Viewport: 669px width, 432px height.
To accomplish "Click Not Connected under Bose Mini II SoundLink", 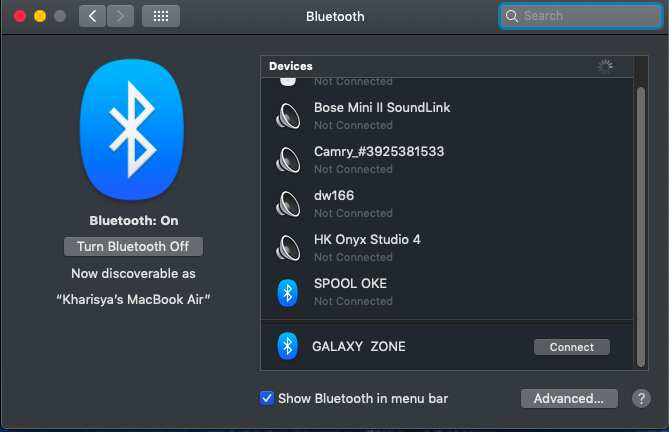I will 353,125.
